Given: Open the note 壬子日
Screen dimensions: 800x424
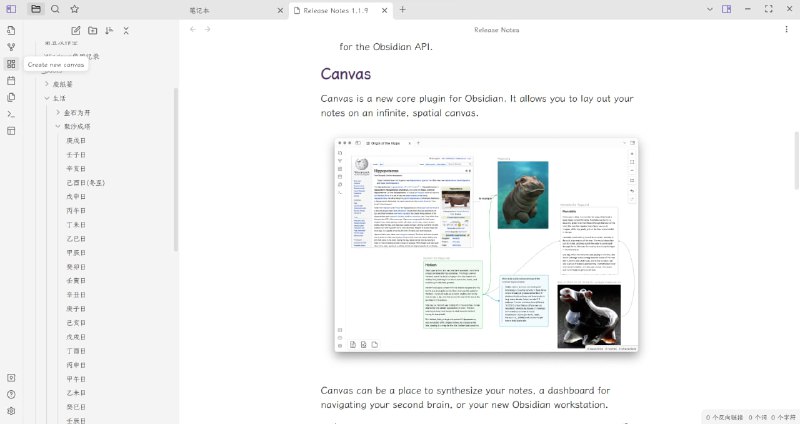Looking at the screenshot, I should [76, 155].
